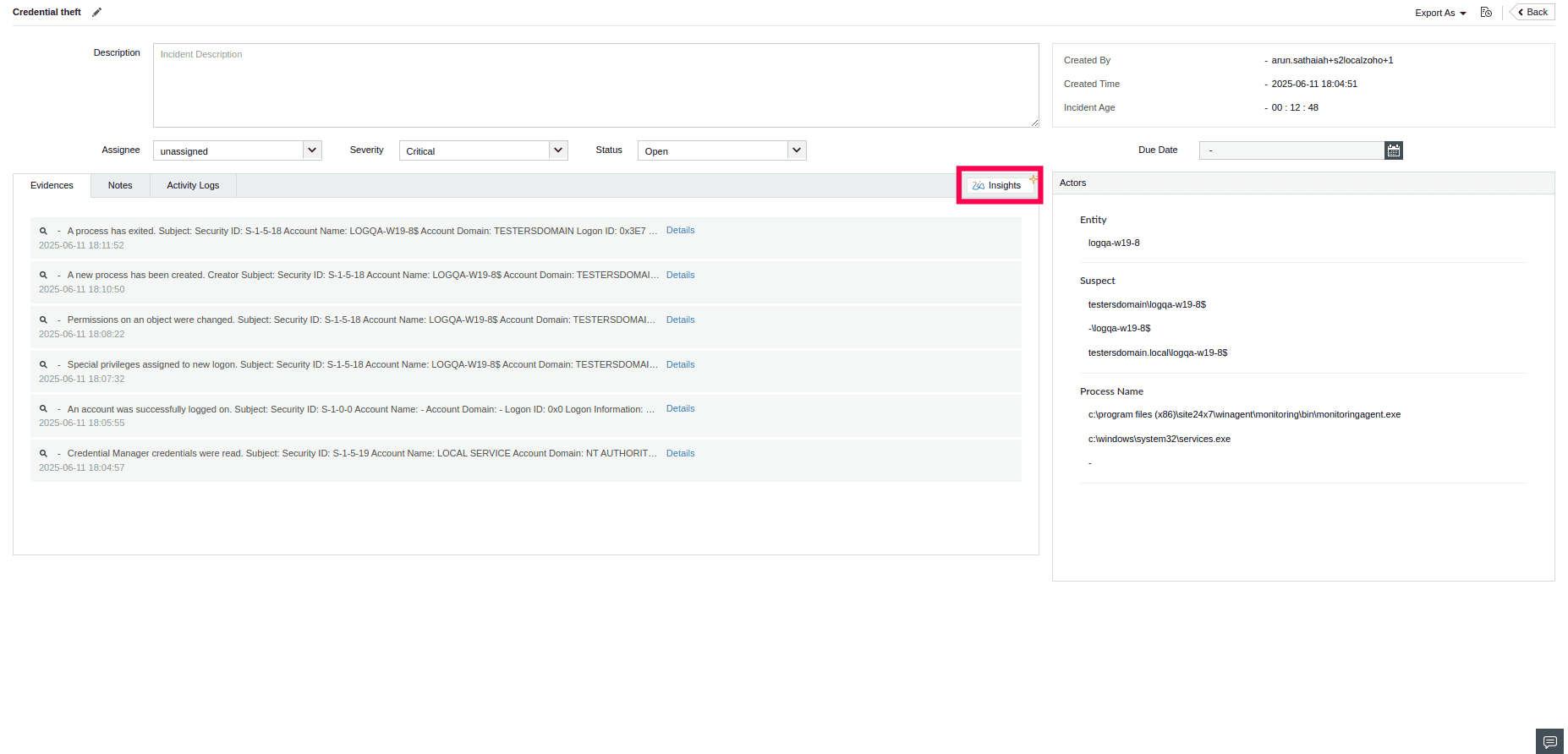Open the chat feedback icon at bottom right

pos(1549,741)
